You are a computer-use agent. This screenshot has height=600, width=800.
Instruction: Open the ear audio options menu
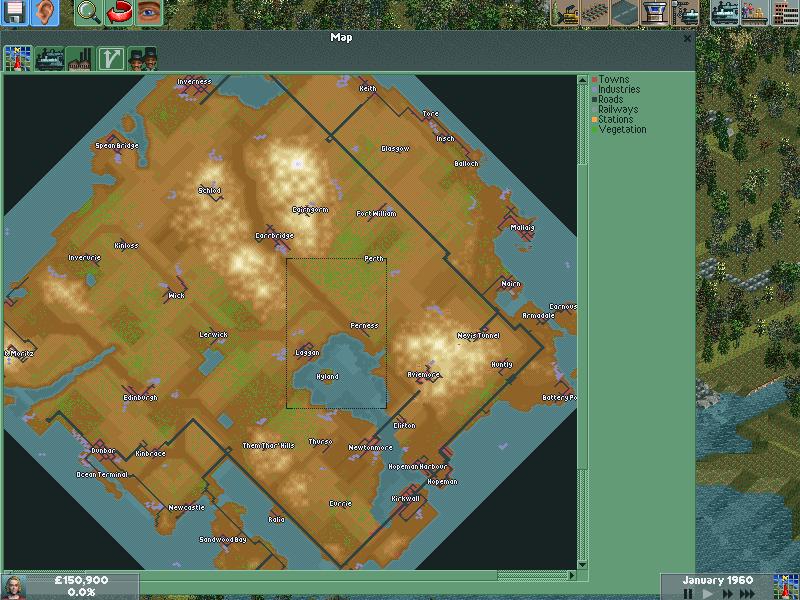[44, 13]
